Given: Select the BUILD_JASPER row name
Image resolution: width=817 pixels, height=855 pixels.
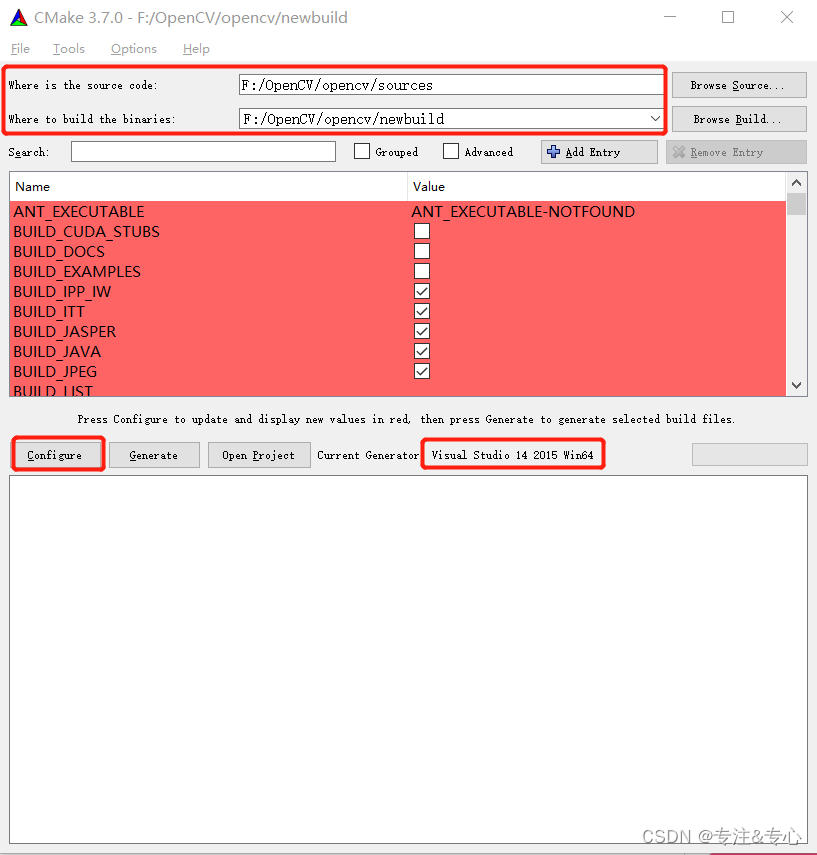Looking at the screenshot, I should pyautogui.click(x=65, y=332).
